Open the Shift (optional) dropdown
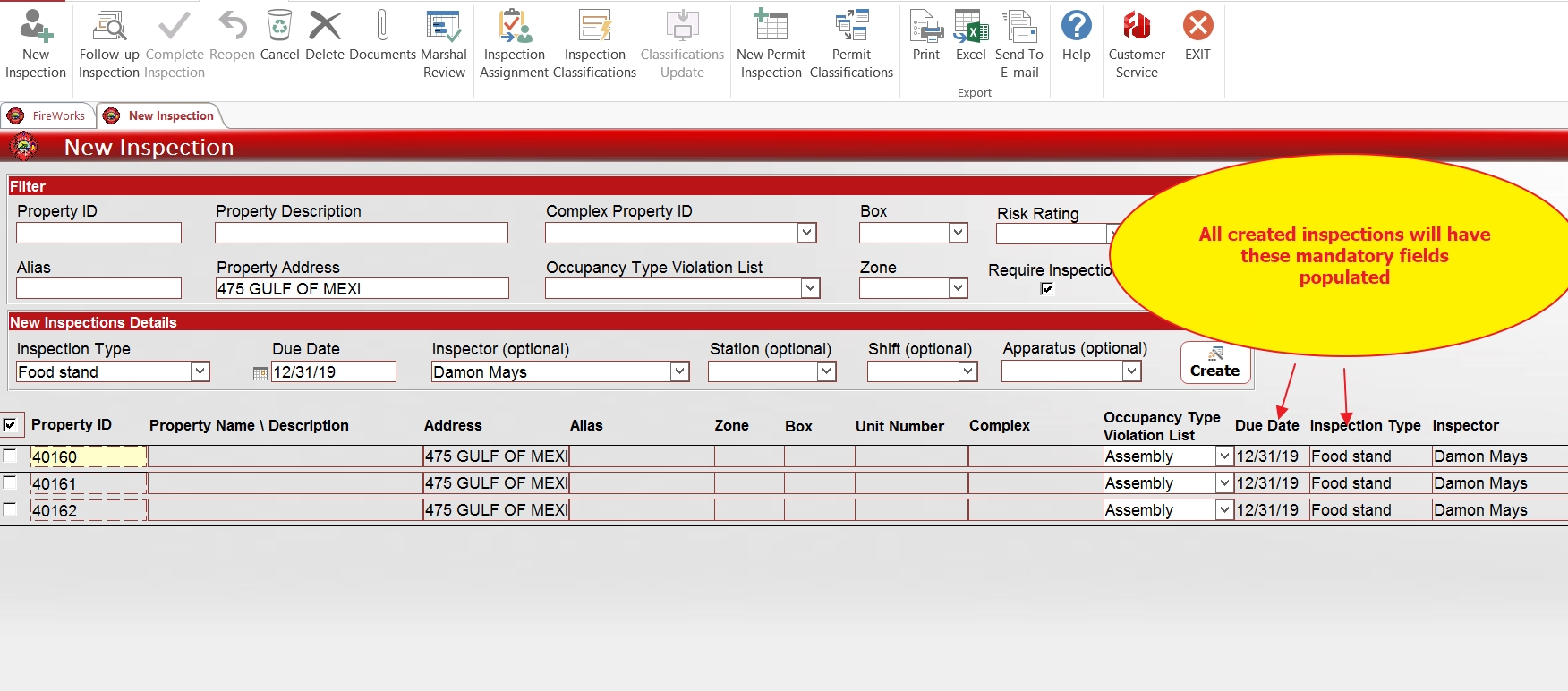This screenshot has height=691, width=1568. tap(968, 371)
